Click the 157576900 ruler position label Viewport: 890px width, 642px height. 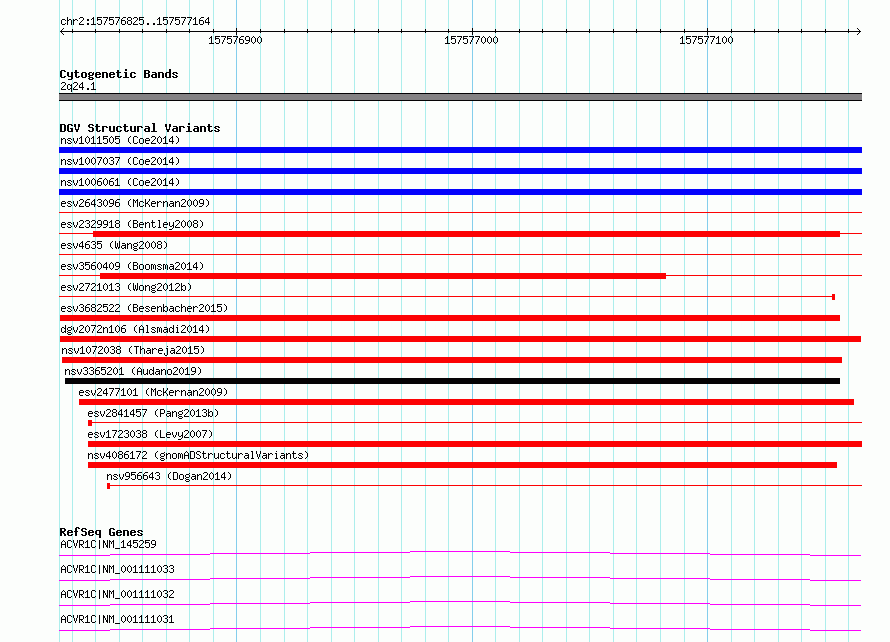(x=235, y=40)
